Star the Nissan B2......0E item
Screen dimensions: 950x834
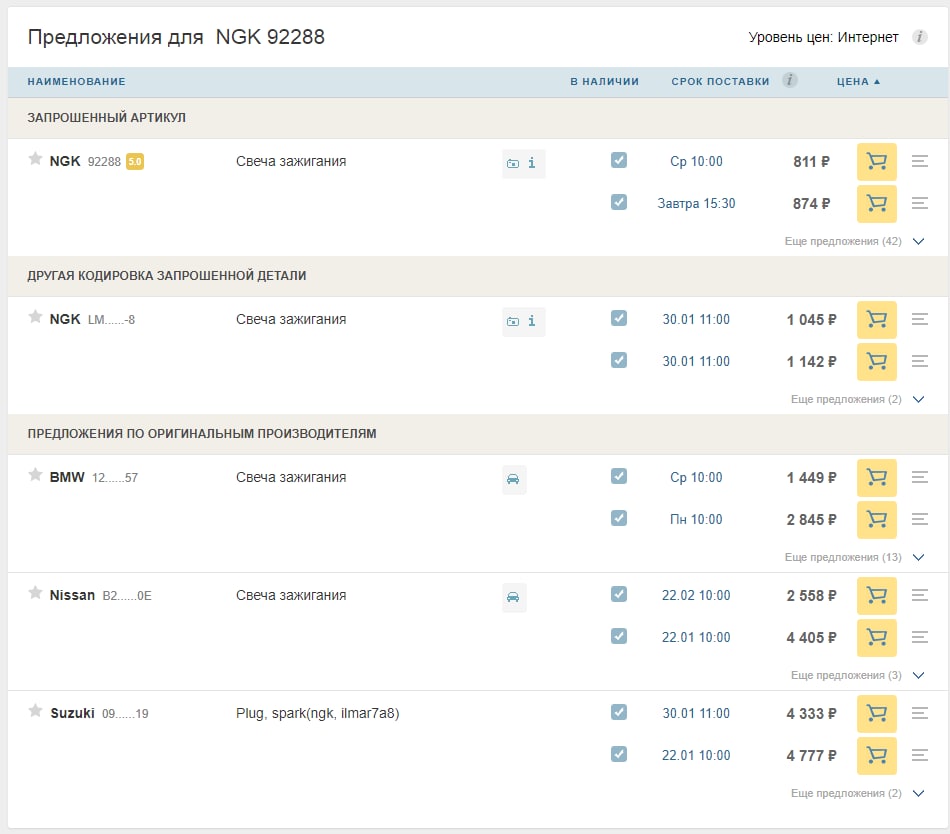point(35,593)
